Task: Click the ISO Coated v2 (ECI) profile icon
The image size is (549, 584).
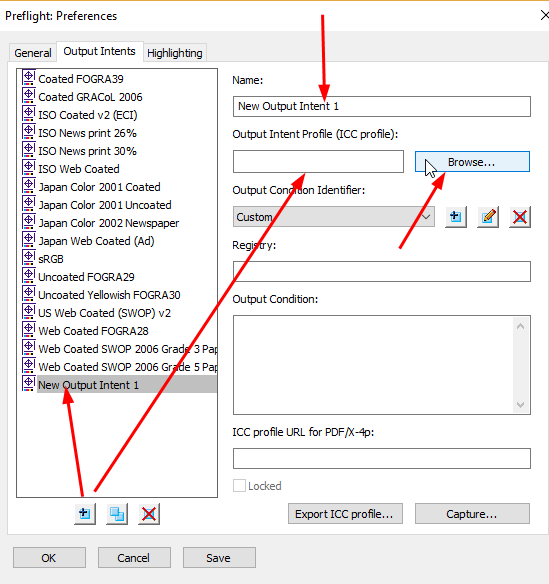Action: point(29,113)
